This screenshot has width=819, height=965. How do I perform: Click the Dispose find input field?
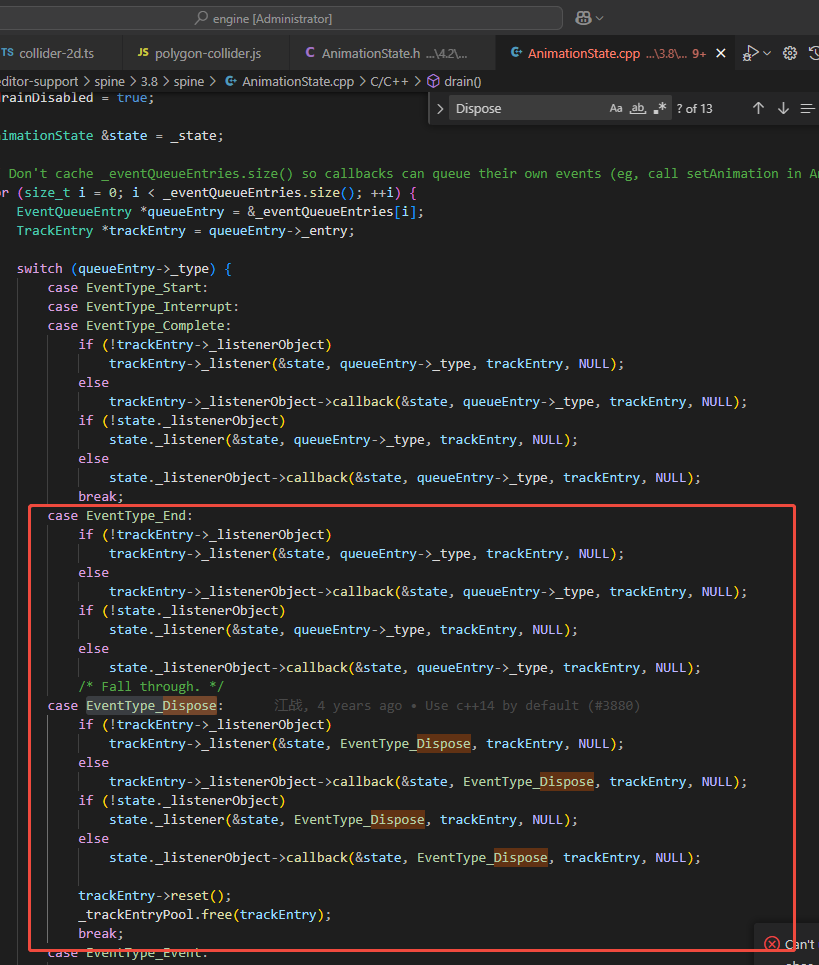528,108
